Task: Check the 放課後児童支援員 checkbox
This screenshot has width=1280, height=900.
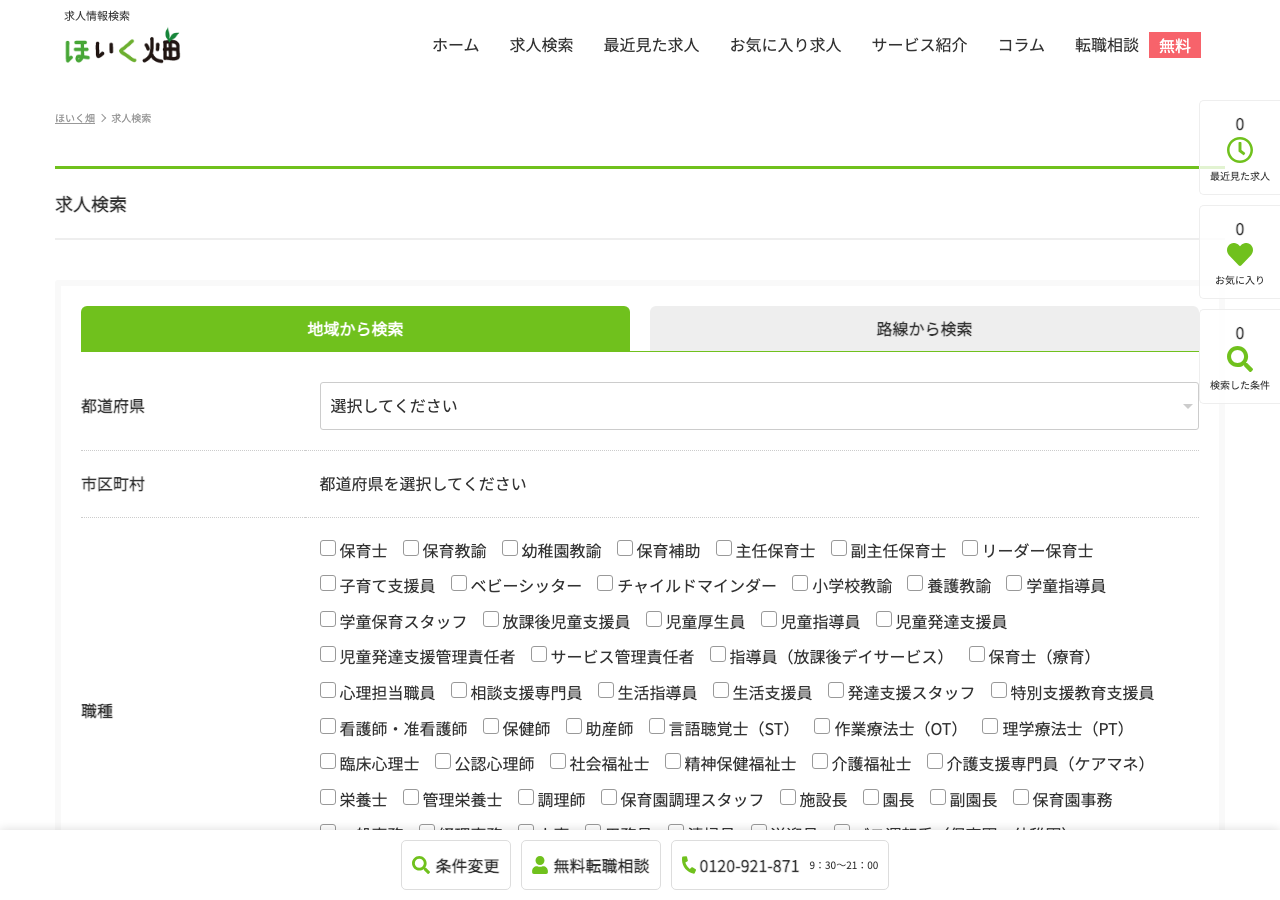Action: pyautogui.click(x=491, y=619)
